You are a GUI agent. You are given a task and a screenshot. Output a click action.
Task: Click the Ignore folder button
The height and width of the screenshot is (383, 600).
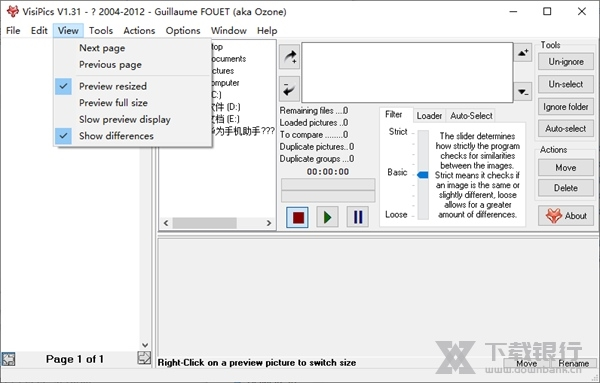566,107
